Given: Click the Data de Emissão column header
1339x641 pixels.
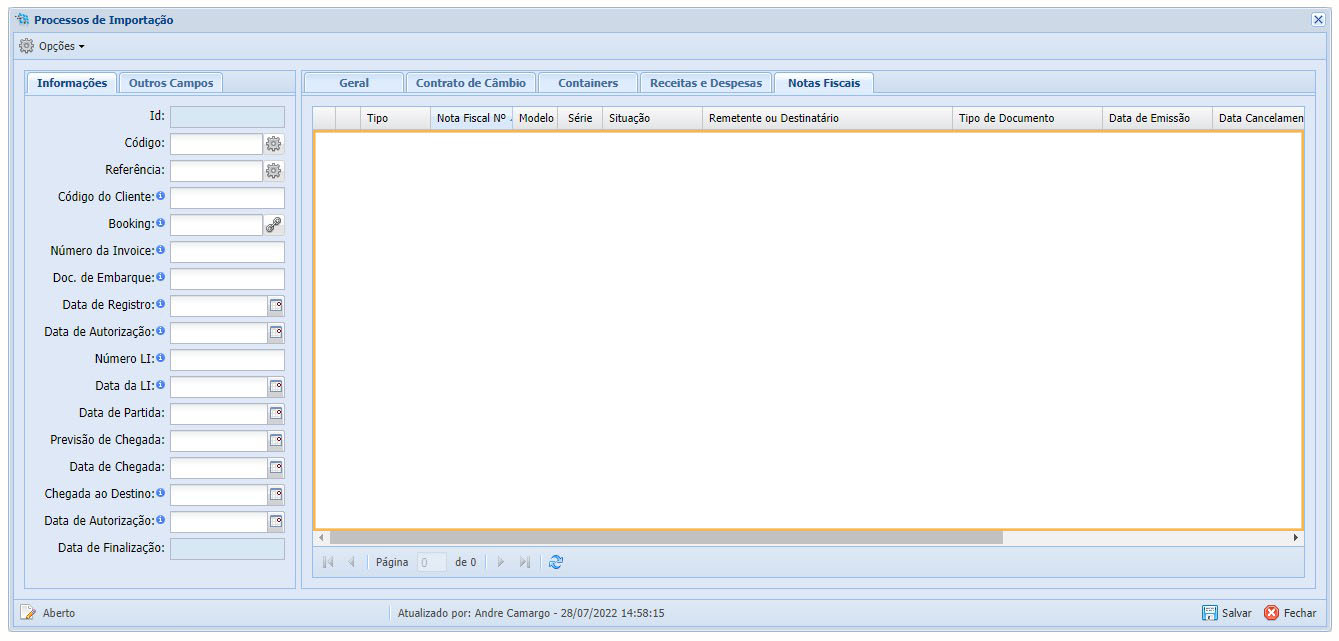Looking at the screenshot, I should [x=1157, y=118].
